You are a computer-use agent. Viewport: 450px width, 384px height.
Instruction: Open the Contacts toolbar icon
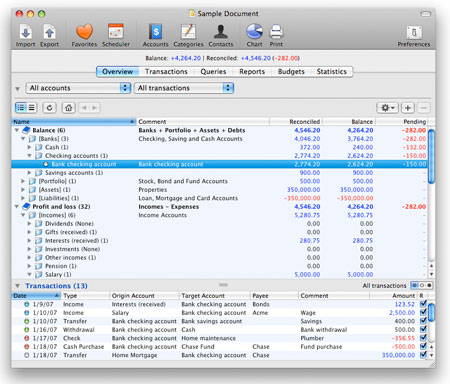pos(221,32)
